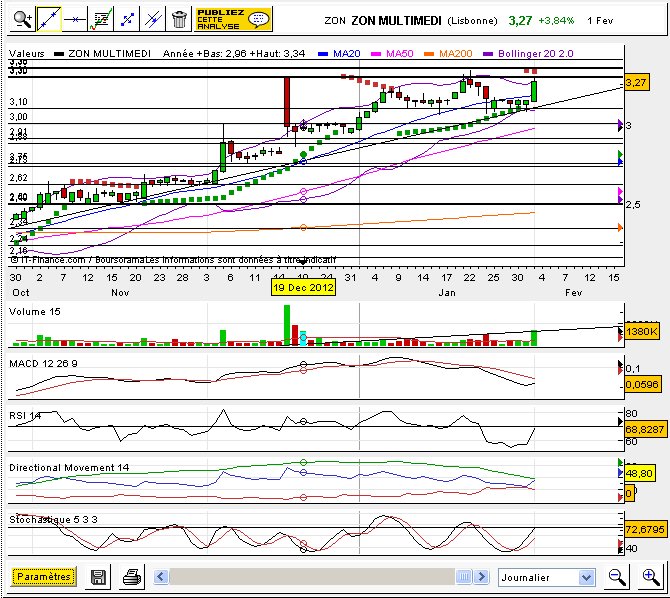This screenshot has width=670, height=598.
Task: Toggle the MA50 legend indicator
Action: pyautogui.click(x=392, y=54)
